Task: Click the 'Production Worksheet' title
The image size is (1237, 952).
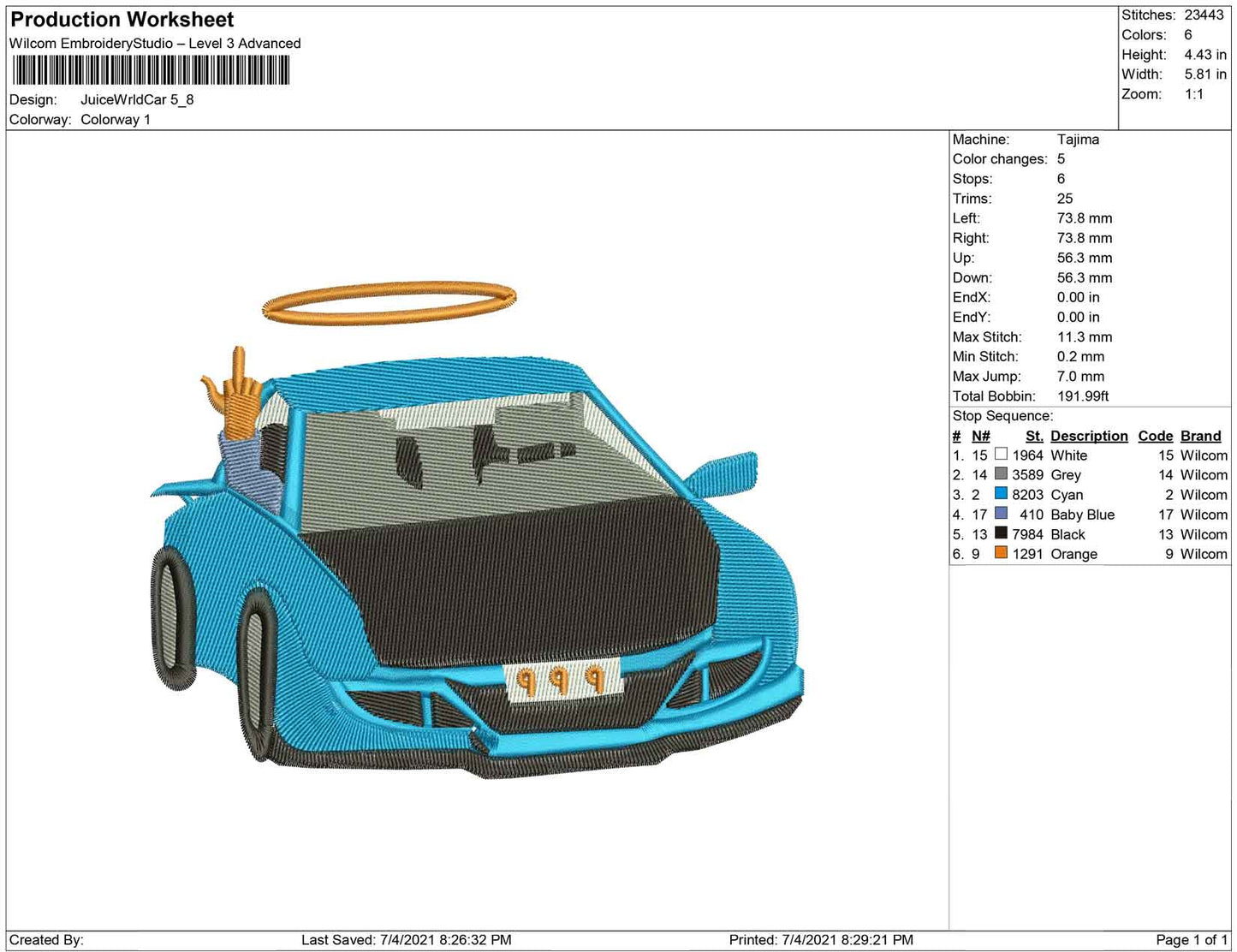Action: click(122, 20)
